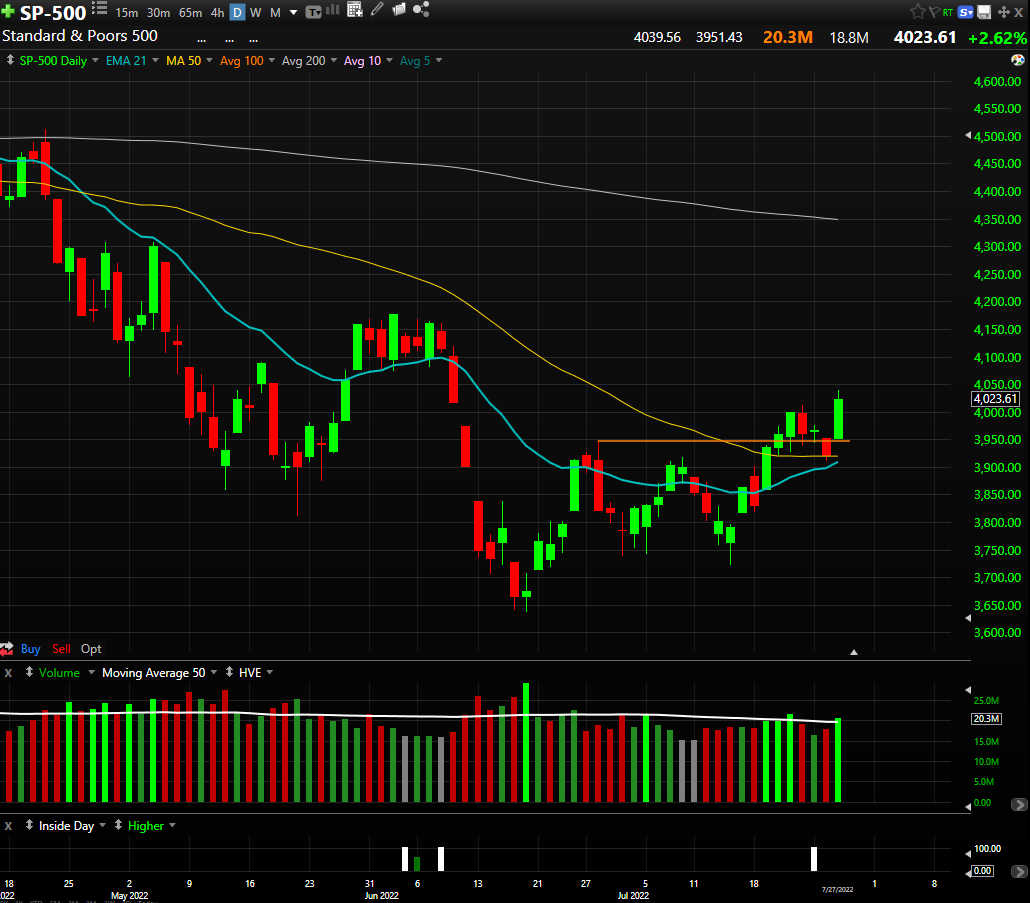Click grey arrow button at volume pane corner
Image resolution: width=1030 pixels, height=903 pixels.
click(1019, 804)
